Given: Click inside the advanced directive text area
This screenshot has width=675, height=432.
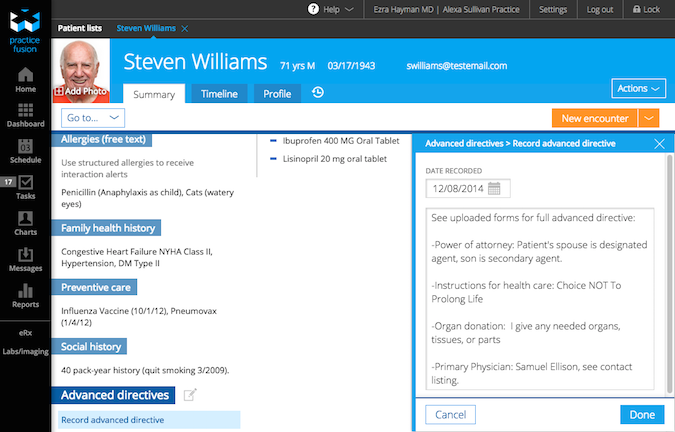Looking at the screenshot, I should 540,299.
